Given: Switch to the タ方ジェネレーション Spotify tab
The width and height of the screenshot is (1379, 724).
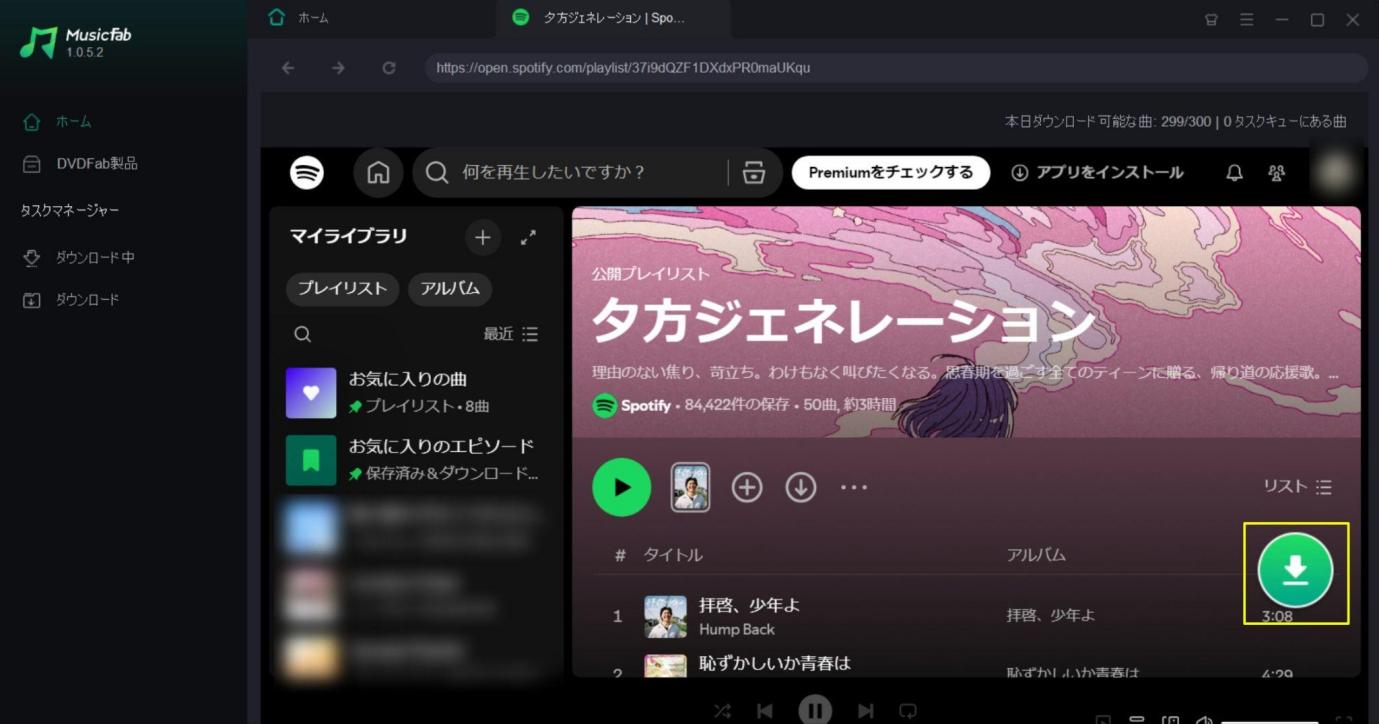Looking at the screenshot, I should click(x=612, y=18).
